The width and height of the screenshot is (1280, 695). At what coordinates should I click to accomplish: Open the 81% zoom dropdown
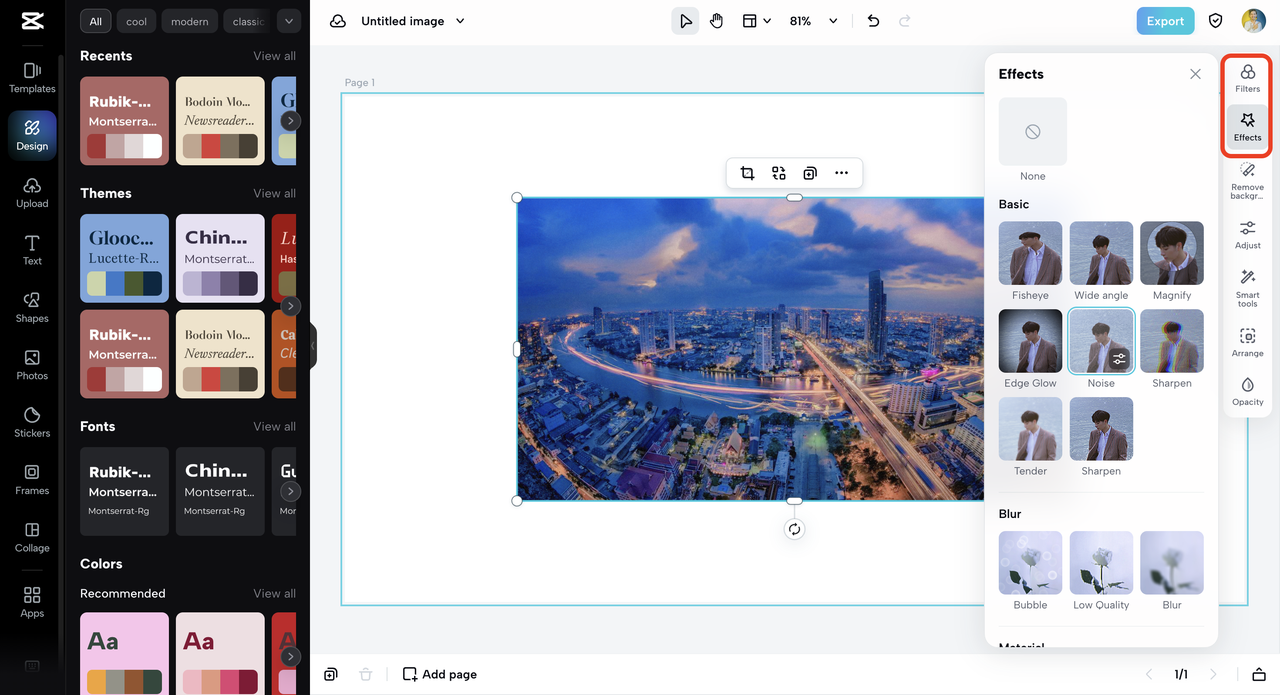813,21
